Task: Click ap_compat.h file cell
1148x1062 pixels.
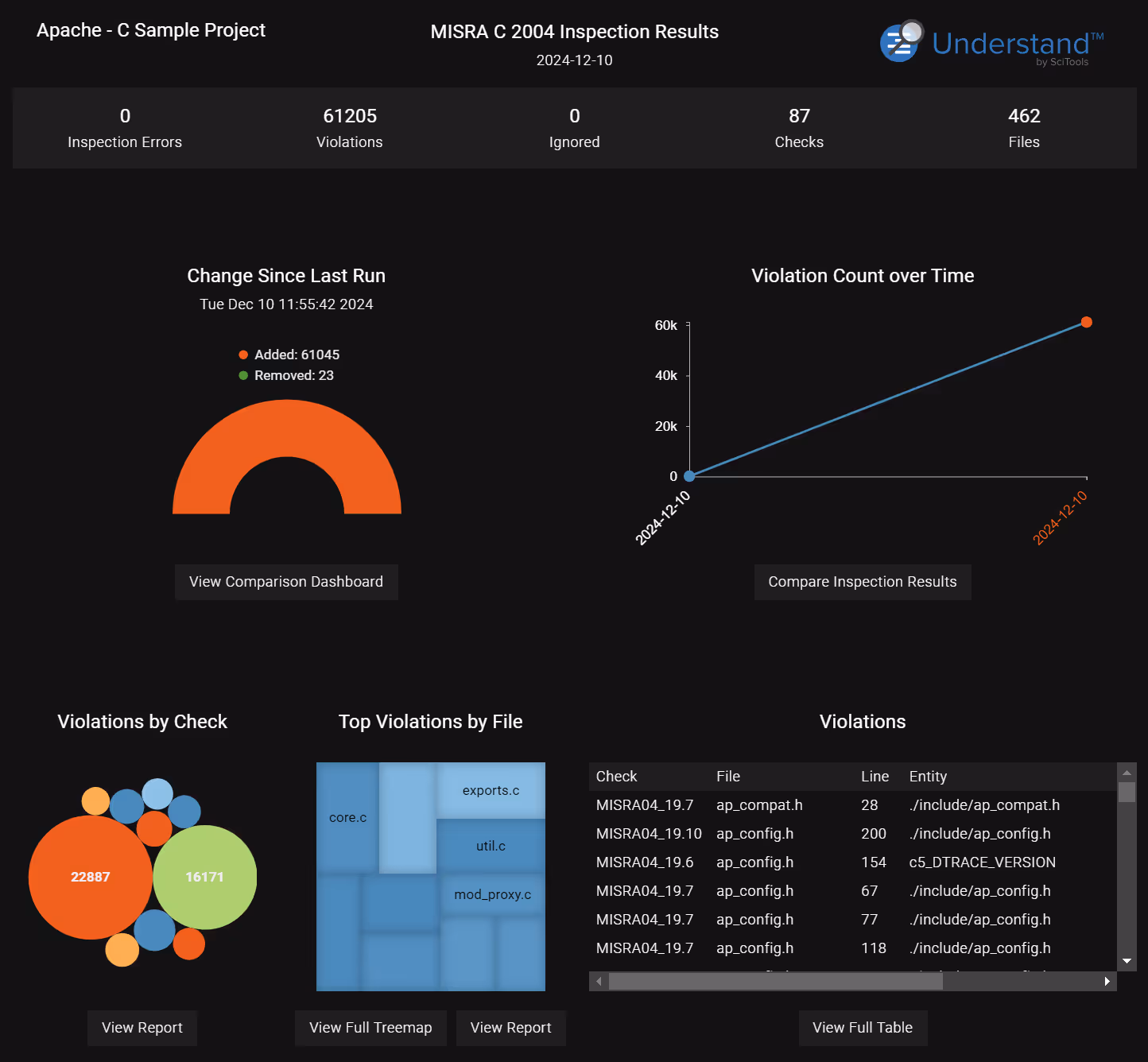Action: [759, 805]
